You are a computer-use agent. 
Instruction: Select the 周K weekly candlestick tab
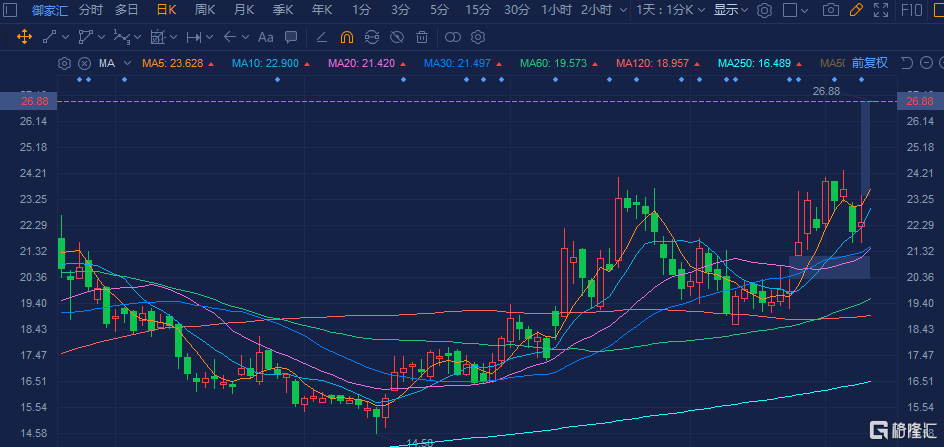pyautogui.click(x=205, y=10)
